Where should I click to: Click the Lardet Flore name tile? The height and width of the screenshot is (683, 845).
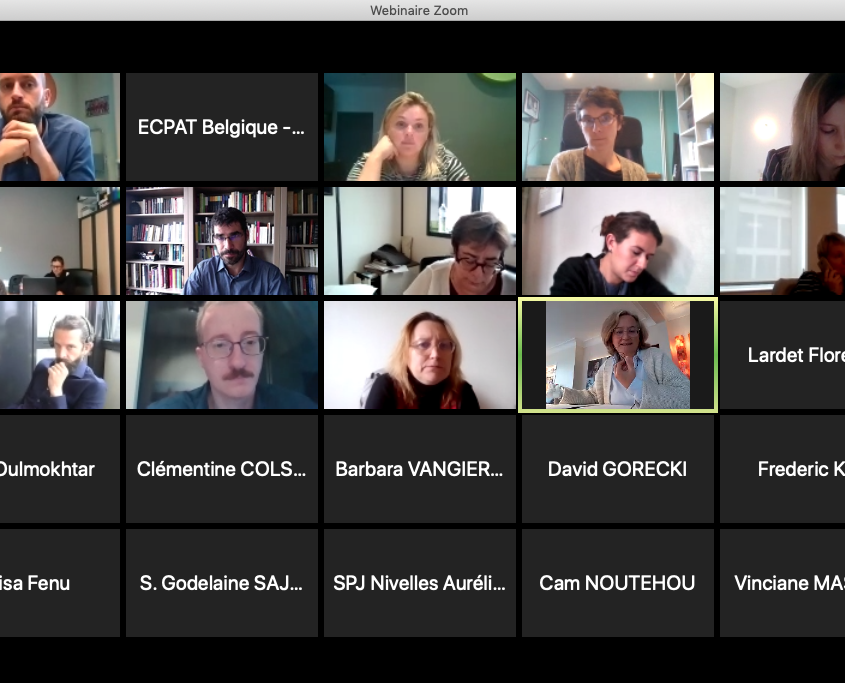(782, 355)
